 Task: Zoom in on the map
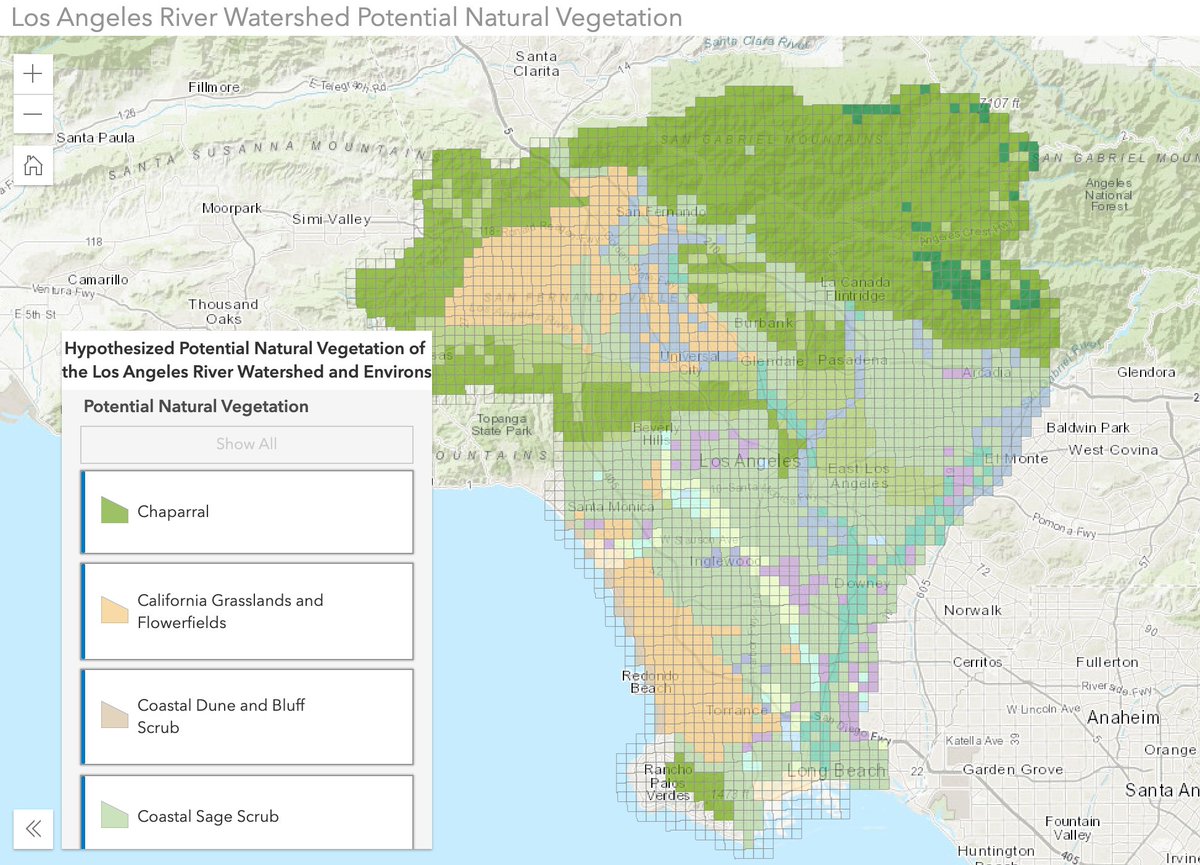point(33,73)
